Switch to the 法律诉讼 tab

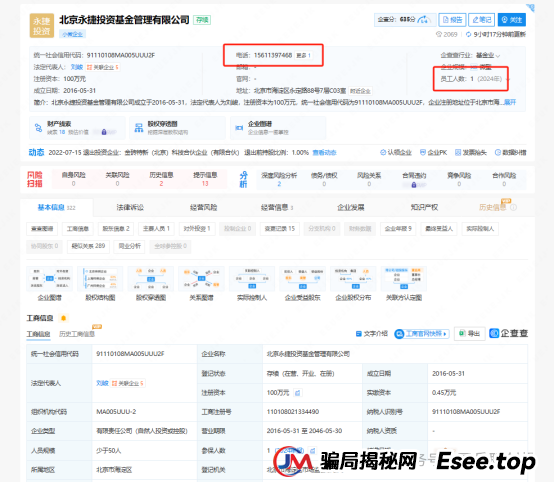tap(130, 207)
